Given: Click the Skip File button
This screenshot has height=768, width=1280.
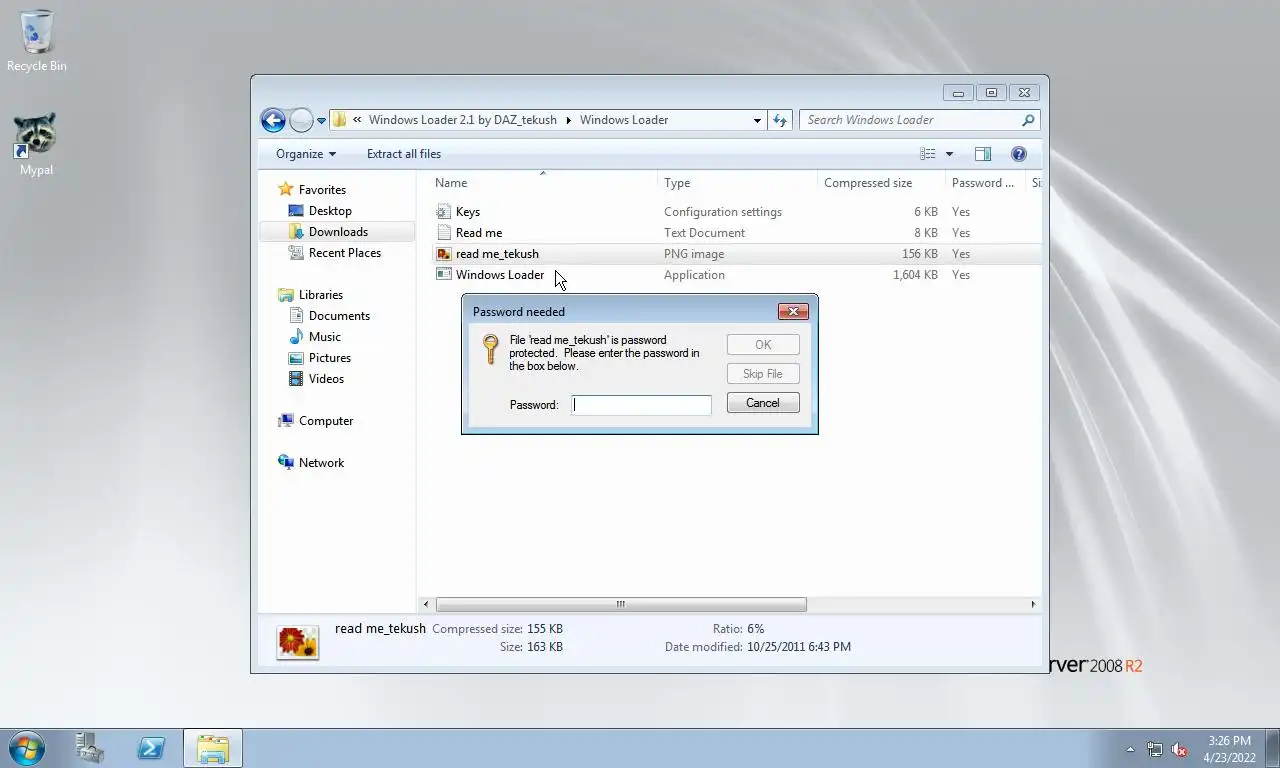Looking at the screenshot, I should (x=763, y=374).
